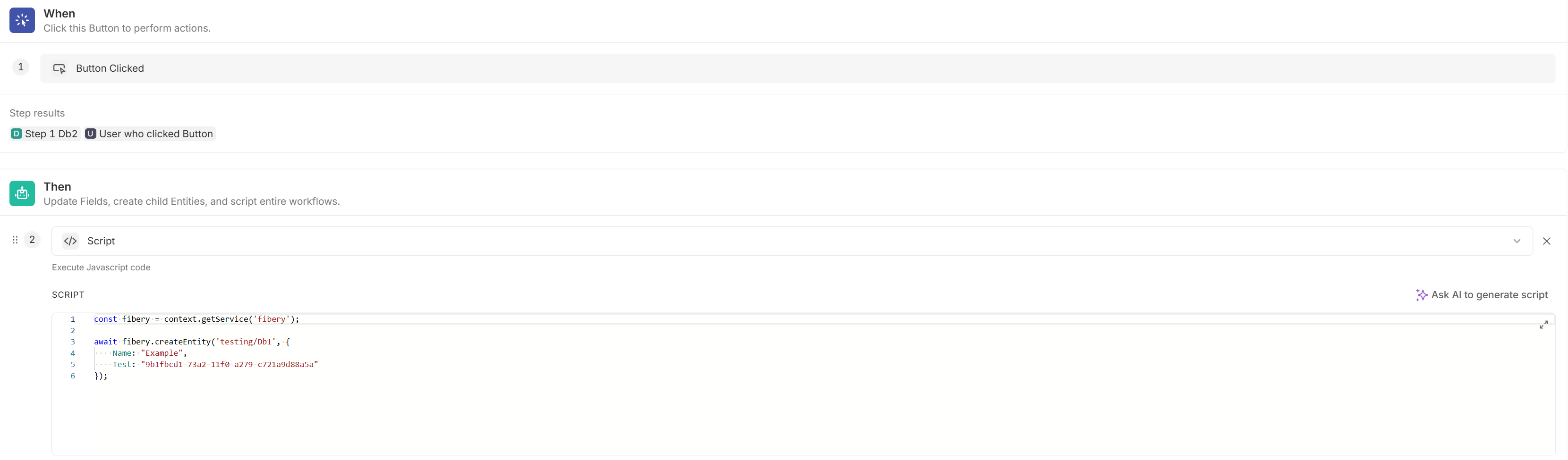Click the AI sparkle icon
Screen dimensions: 1568x460
point(1421,295)
